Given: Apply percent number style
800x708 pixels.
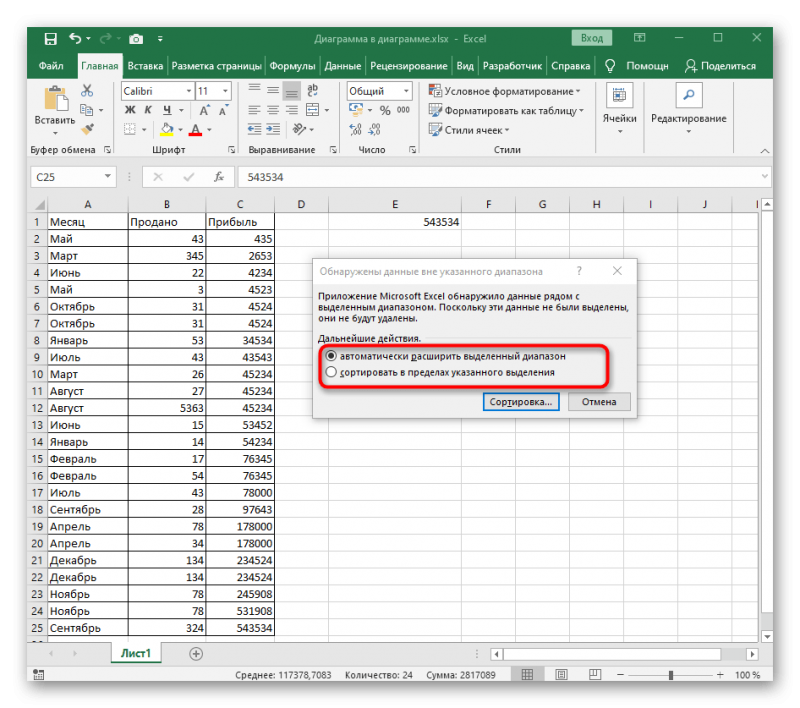Looking at the screenshot, I should click(x=385, y=110).
